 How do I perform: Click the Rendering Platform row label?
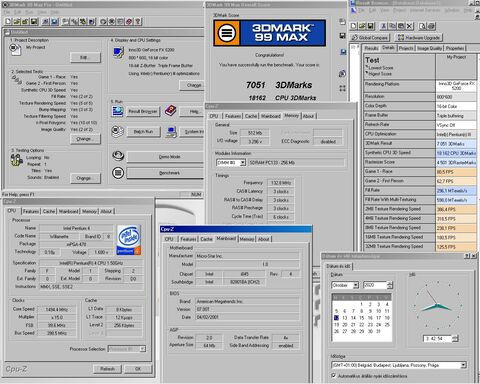[x=399, y=86]
